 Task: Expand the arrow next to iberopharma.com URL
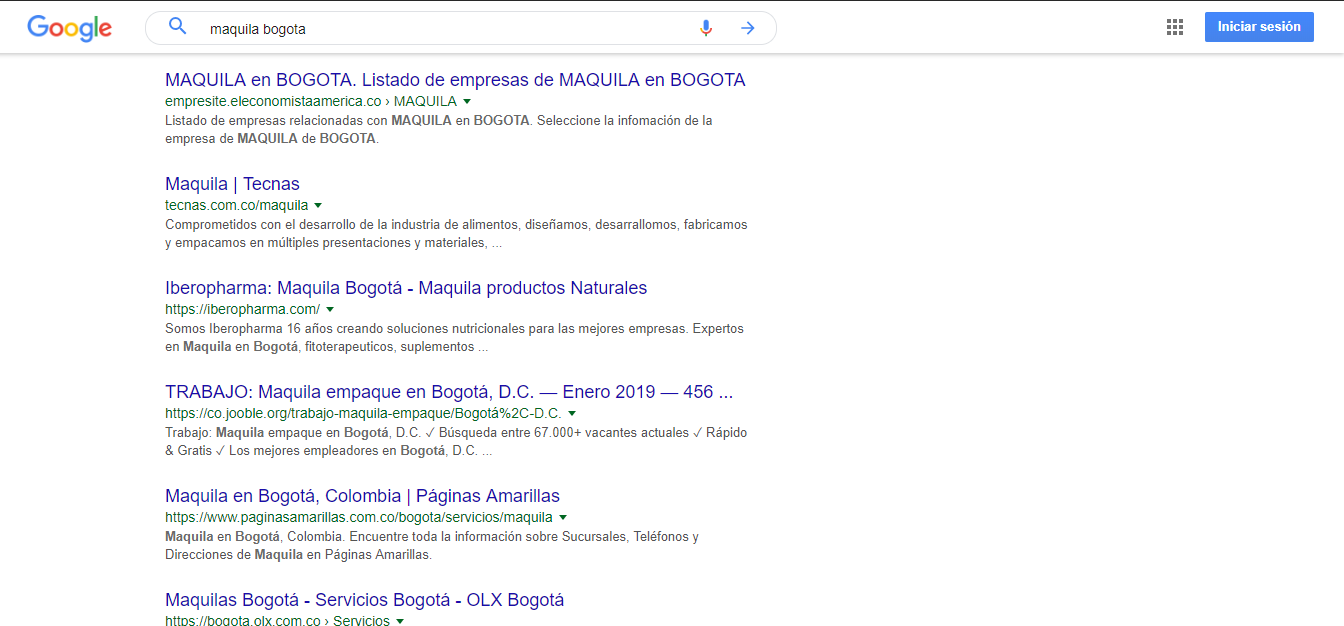coord(330,310)
